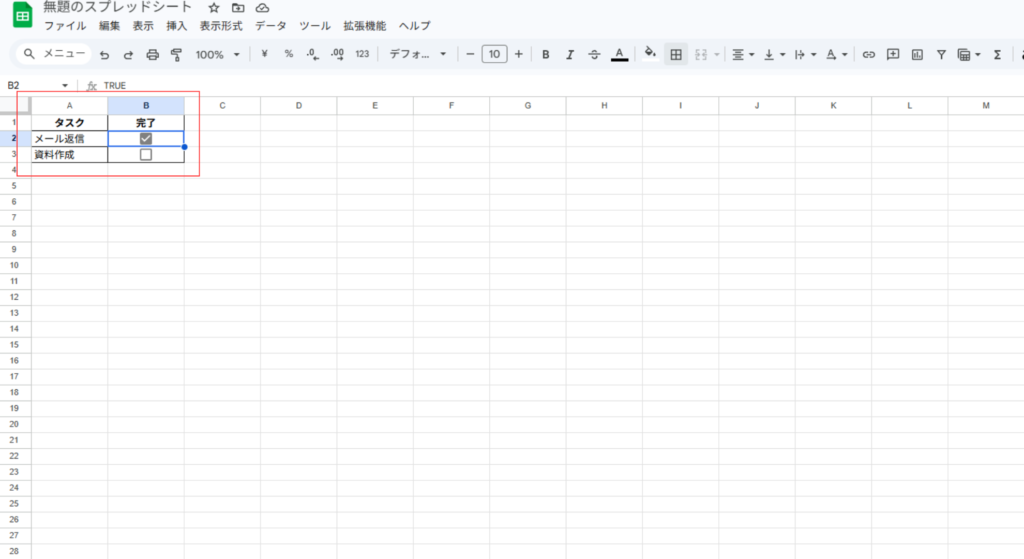
Task: Click the font size input field
Action: click(494, 54)
